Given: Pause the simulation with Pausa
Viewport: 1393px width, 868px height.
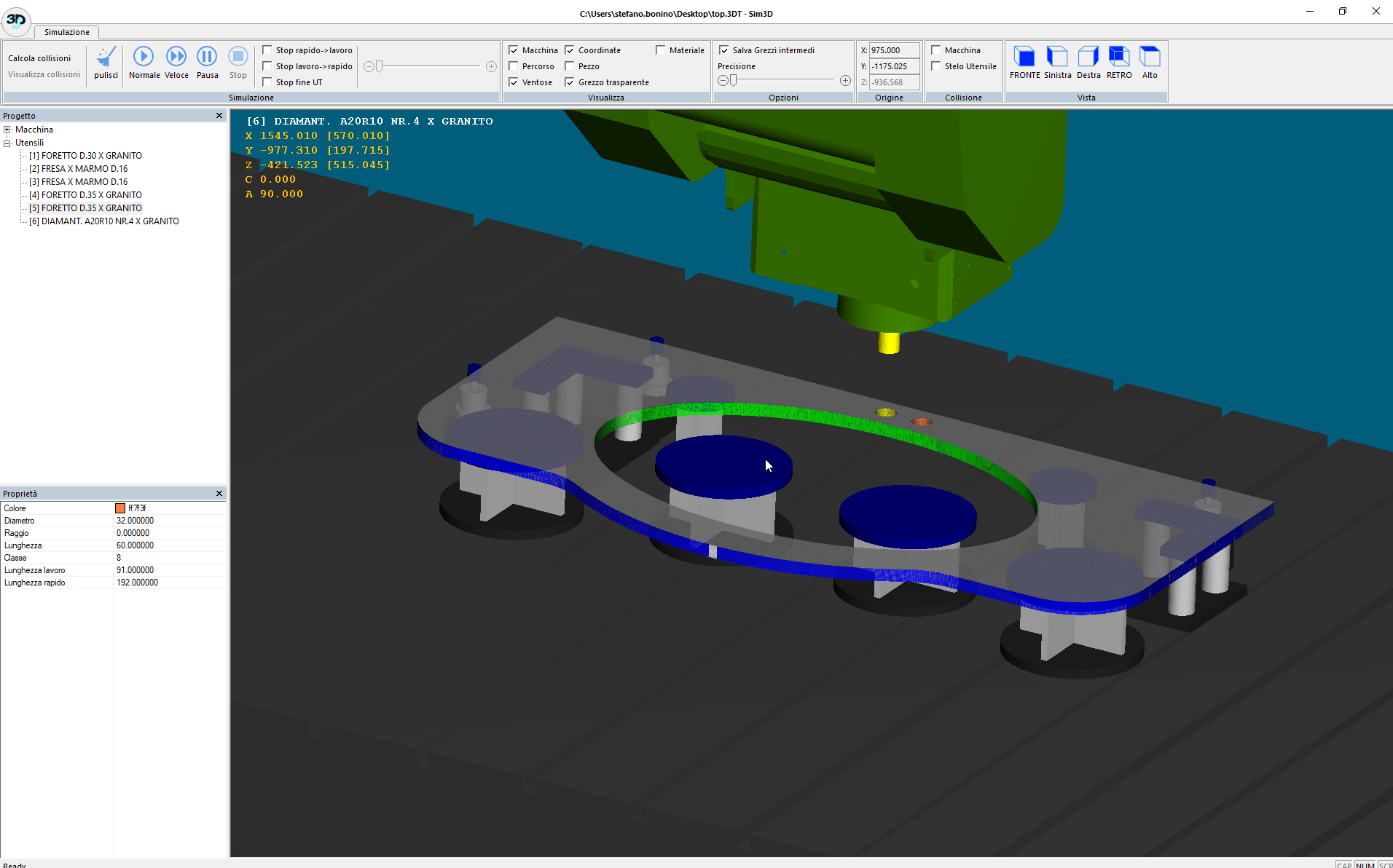Looking at the screenshot, I should (207, 57).
